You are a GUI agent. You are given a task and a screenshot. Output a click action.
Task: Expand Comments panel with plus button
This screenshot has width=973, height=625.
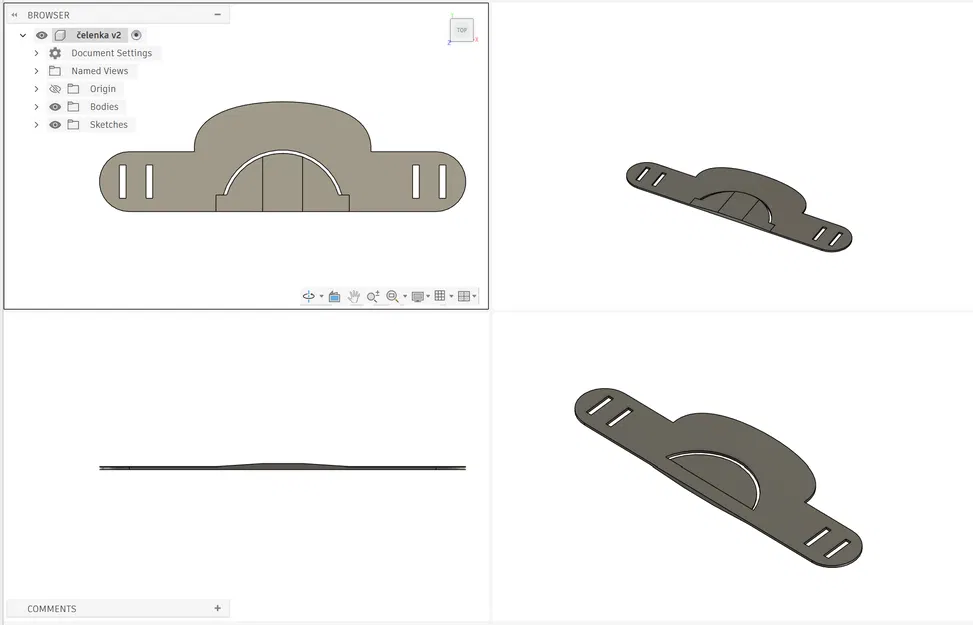[x=217, y=608]
